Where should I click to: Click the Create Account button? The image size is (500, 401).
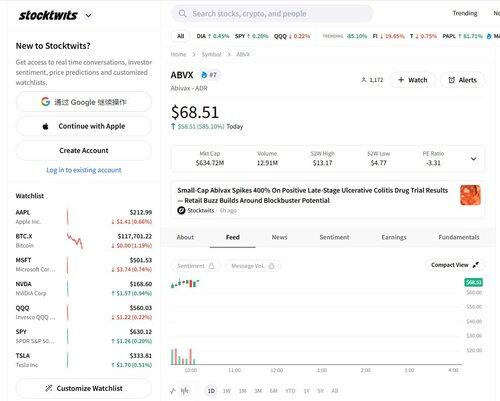(x=84, y=150)
